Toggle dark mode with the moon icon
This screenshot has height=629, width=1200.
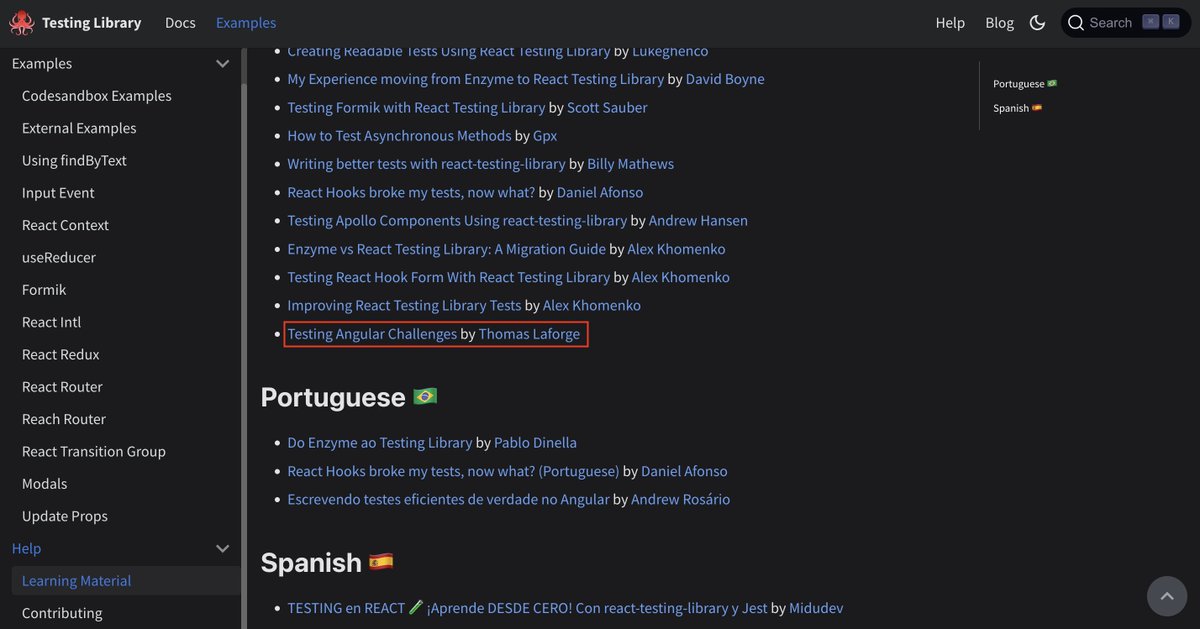click(x=1037, y=22)
